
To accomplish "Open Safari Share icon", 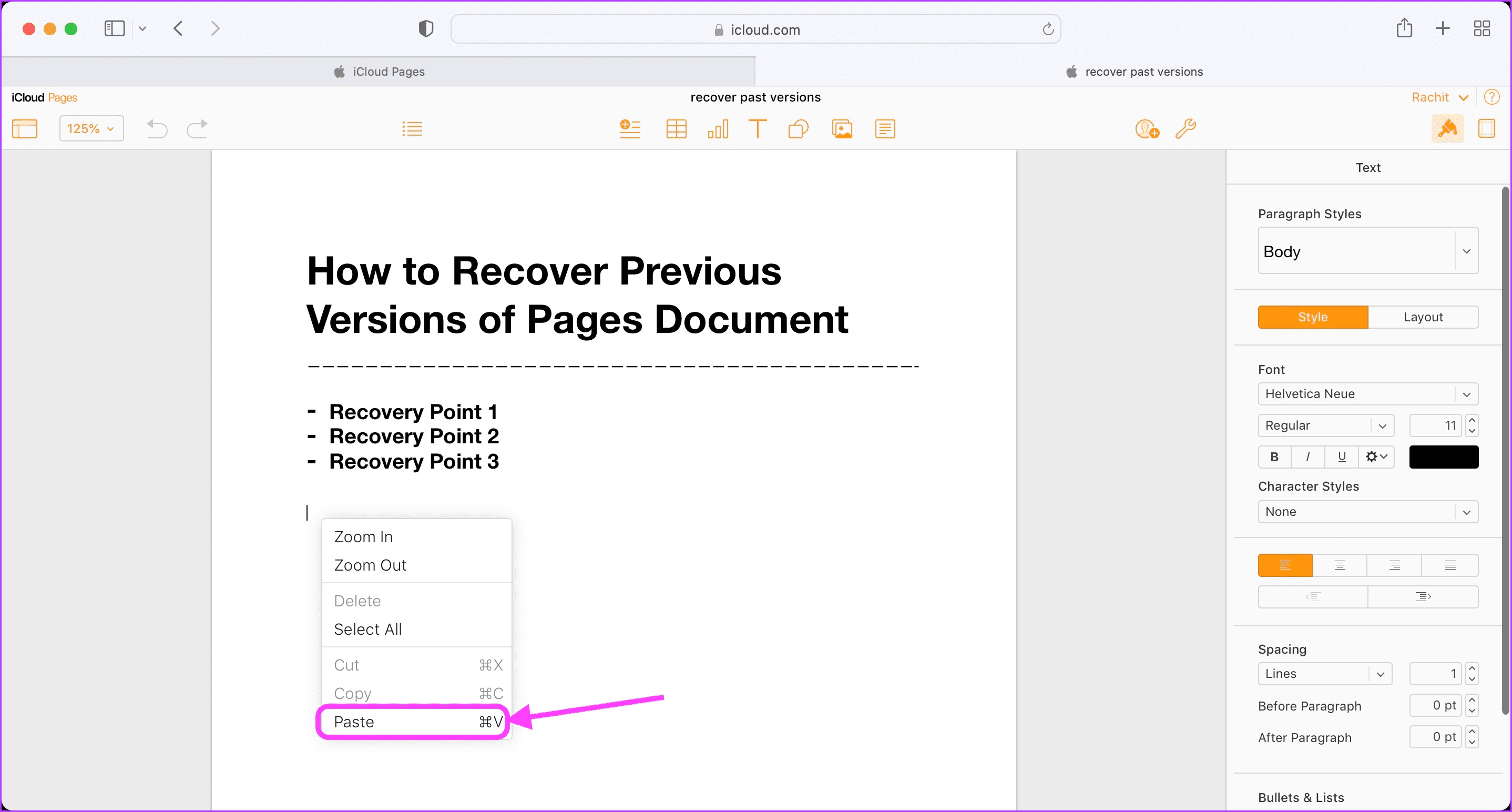I will click(1404, 27).
